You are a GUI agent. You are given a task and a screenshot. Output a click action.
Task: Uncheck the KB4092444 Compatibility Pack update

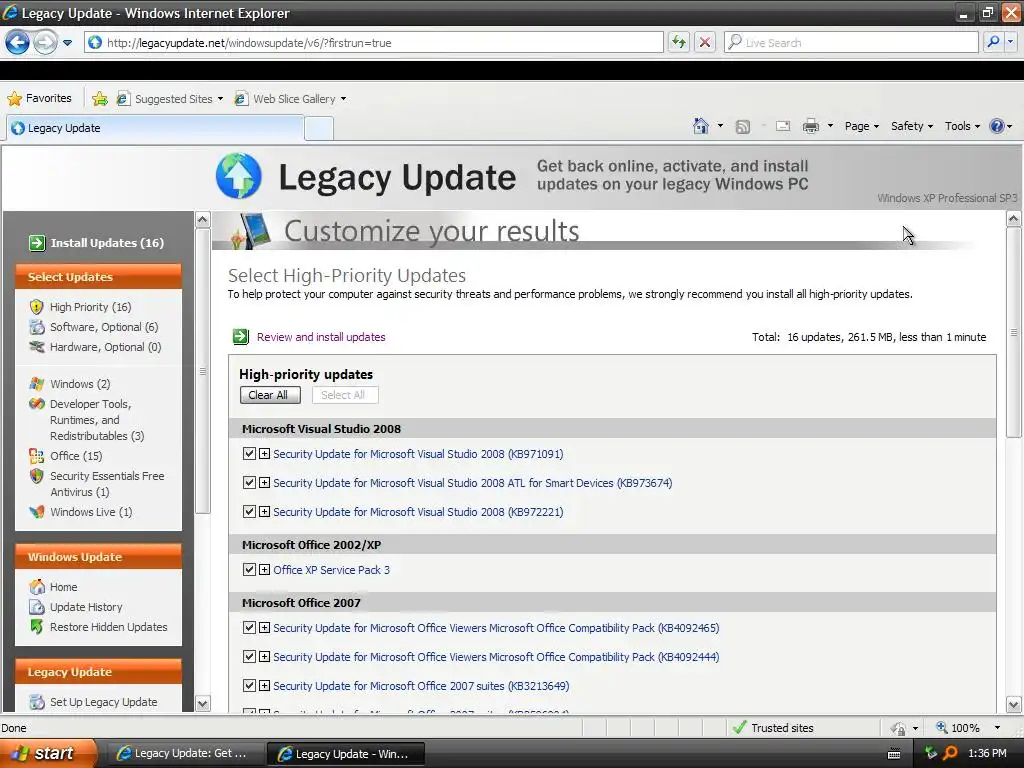249,656
